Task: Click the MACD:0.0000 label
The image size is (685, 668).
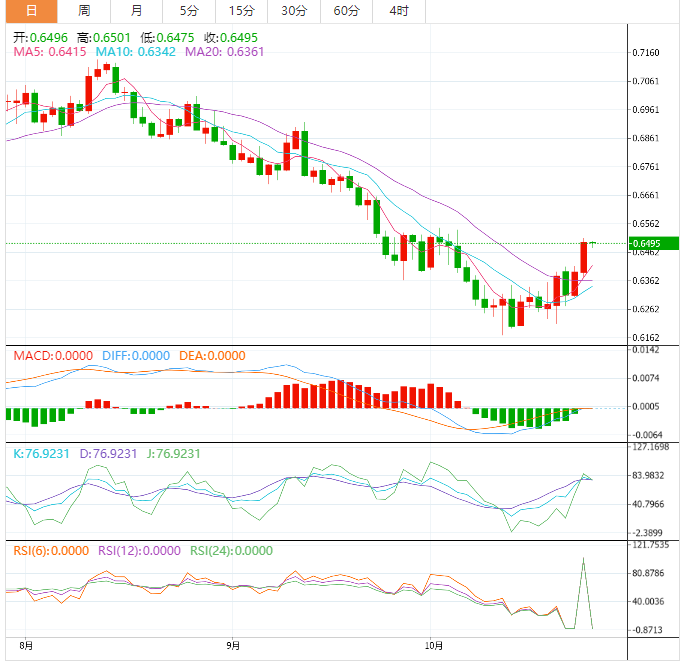Action: pos(53,356)
